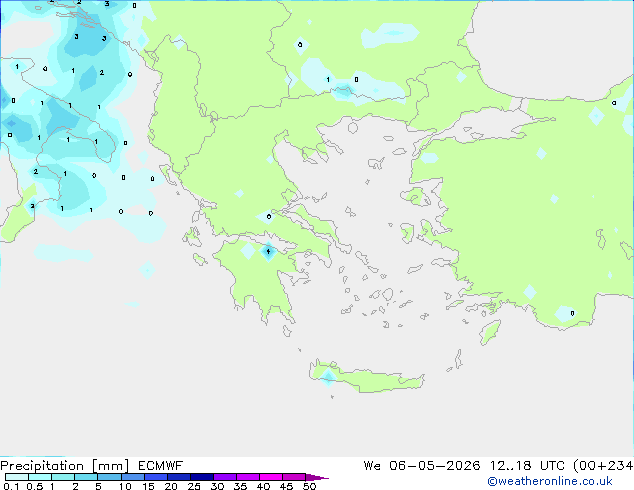Click the 45–50 mm magenta legend box
This screenshot has height=490, width=634.
[x=294, y=477]
